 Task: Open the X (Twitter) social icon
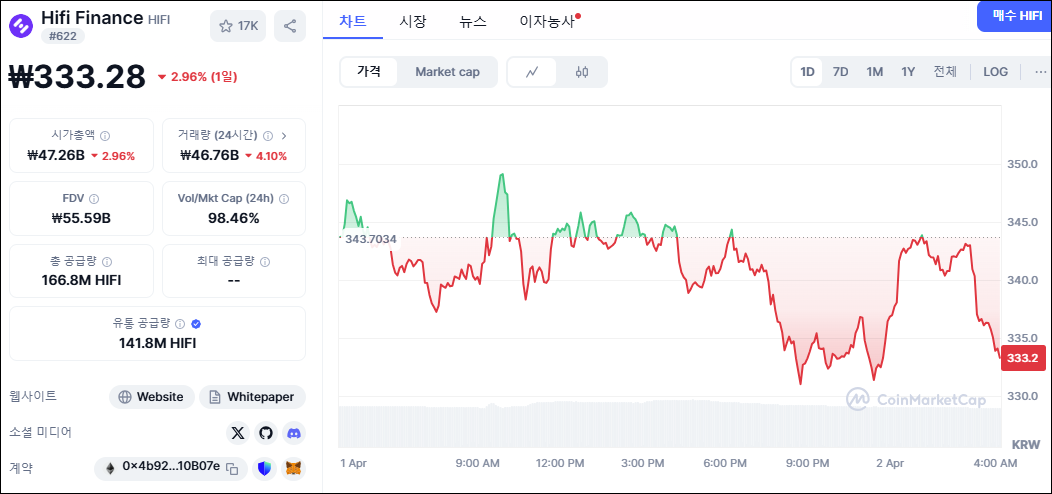tap(238, 433)
